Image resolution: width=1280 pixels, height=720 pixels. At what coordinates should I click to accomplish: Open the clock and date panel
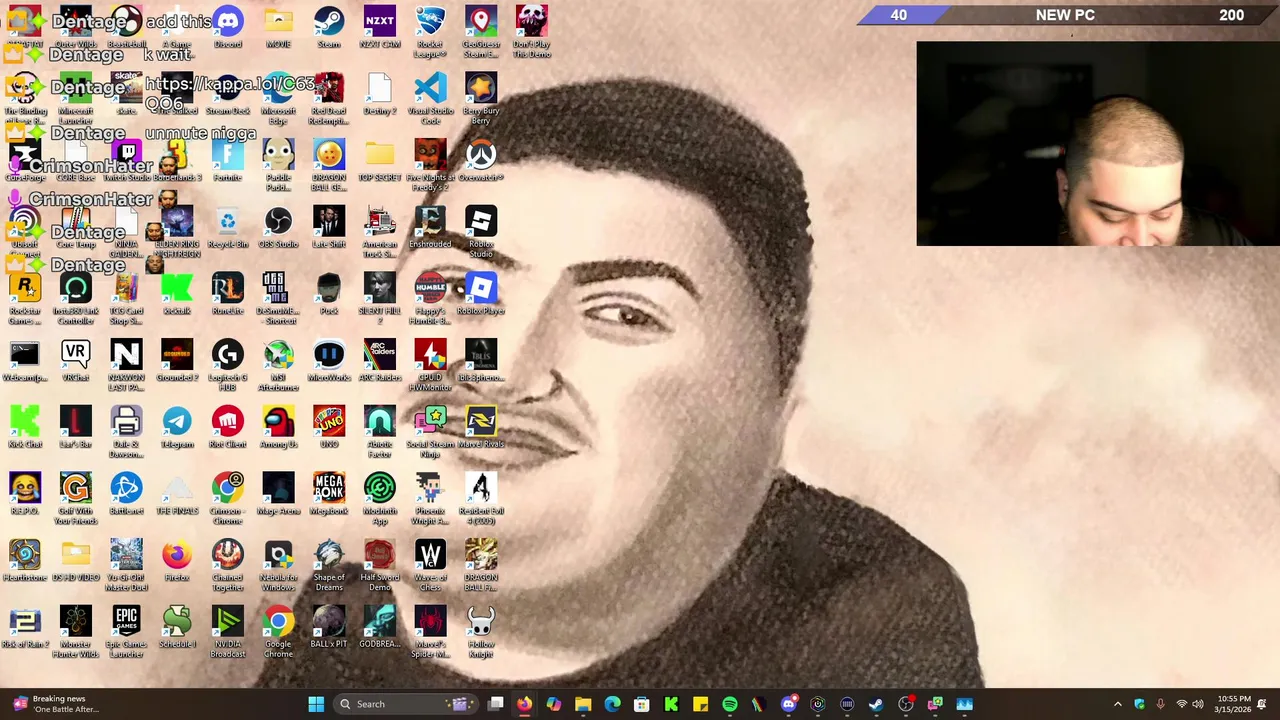point(1233,704)
